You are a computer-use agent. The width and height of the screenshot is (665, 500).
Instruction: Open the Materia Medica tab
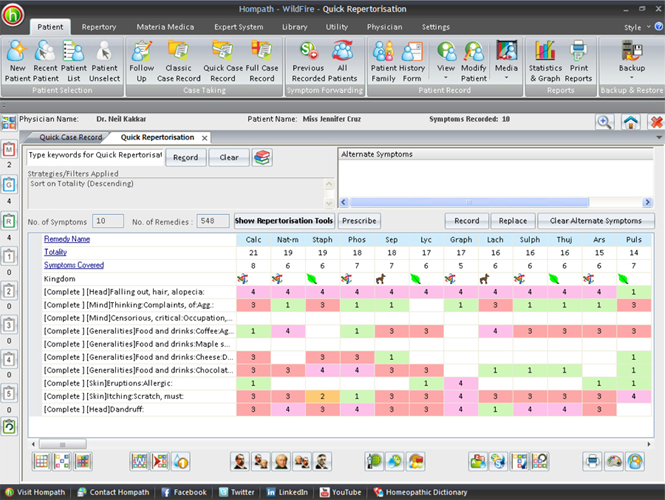[165, 27]
